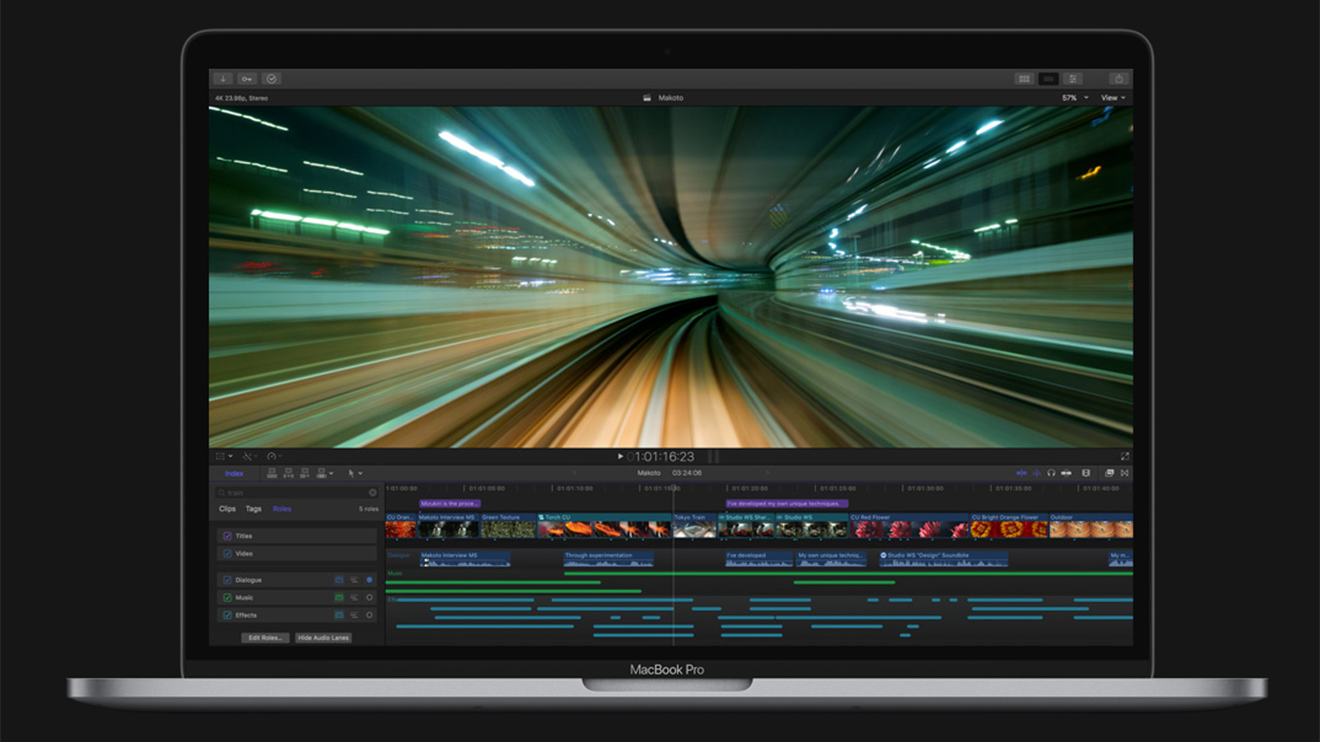Click the skimming icon in the timeline toolbar
This screenshot has width=1320, height=742.
(1021, 472)
